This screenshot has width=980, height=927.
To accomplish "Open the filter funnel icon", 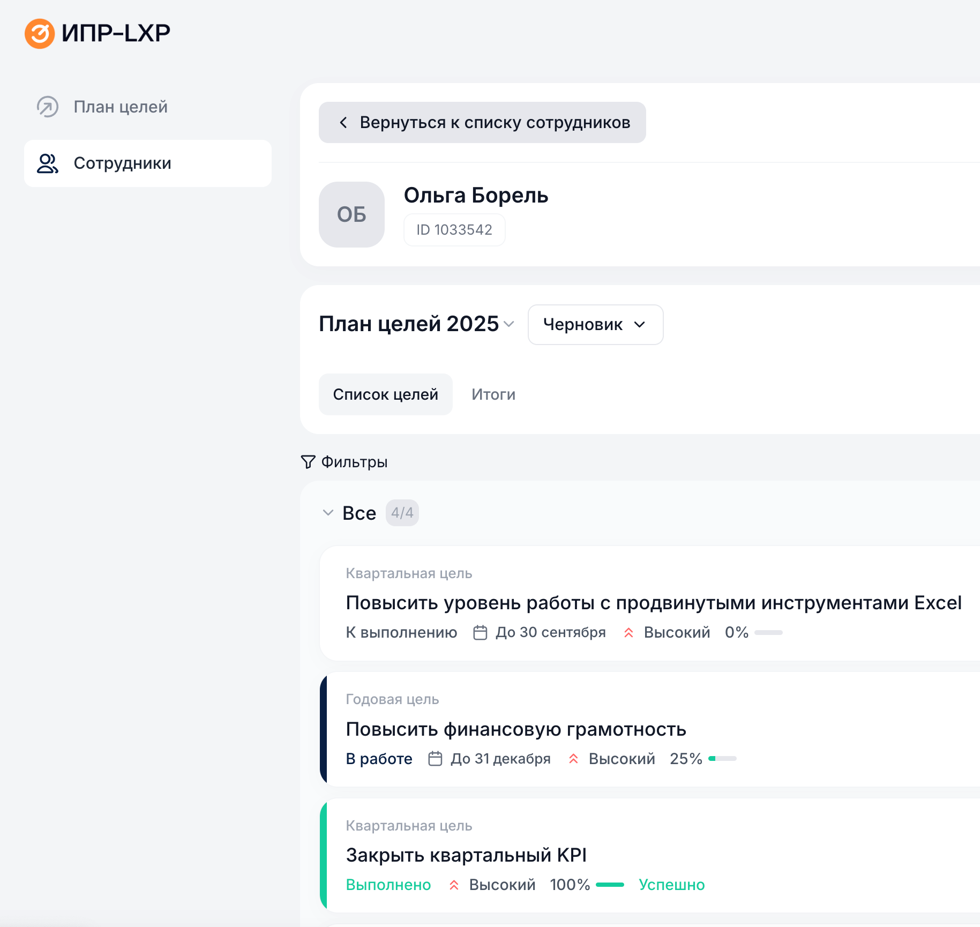I will (308, 462).
